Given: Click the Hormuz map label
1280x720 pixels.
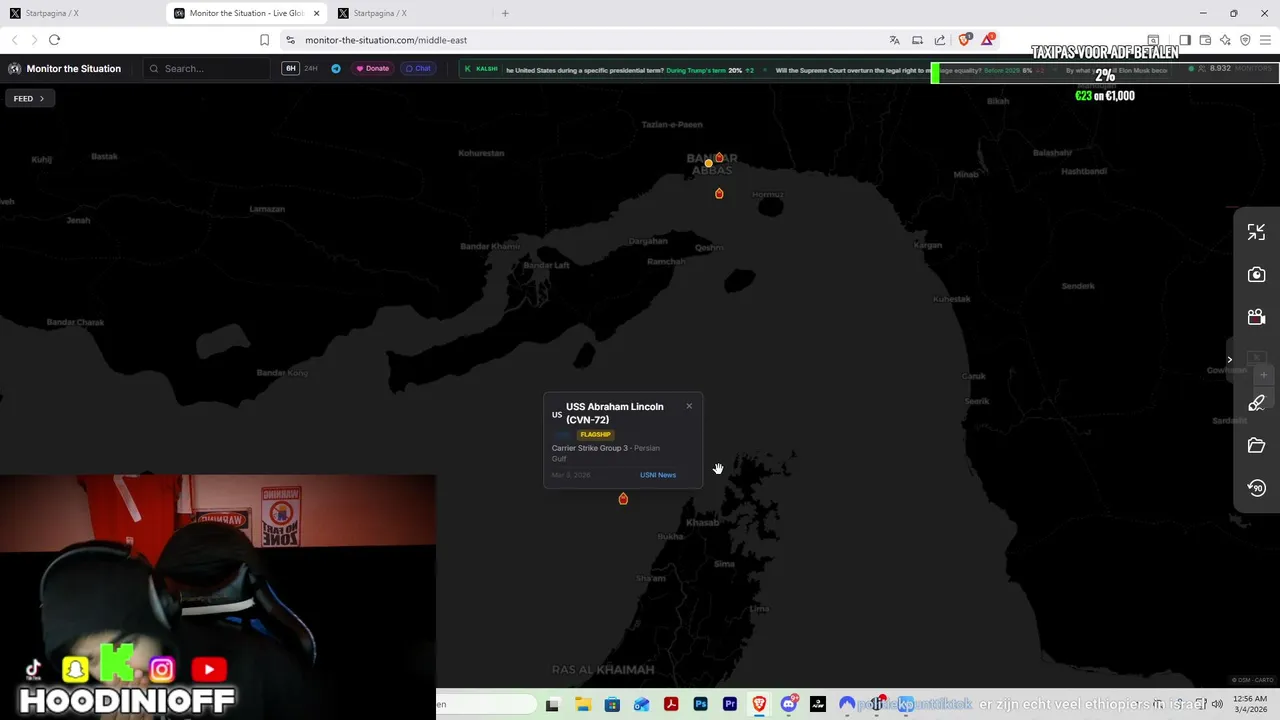Looking at the screenshot, I should point(767,195).
